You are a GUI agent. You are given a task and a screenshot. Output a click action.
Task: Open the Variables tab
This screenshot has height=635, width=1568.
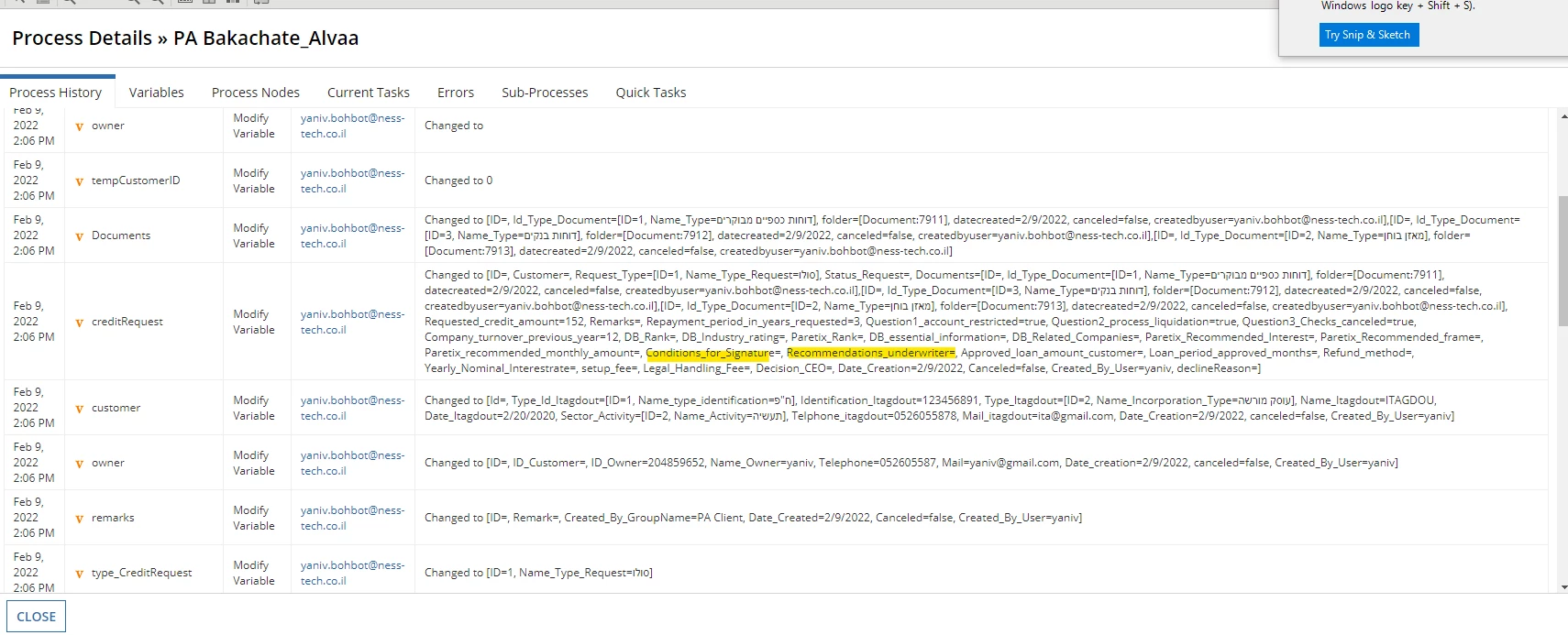pyautogui.click(x=156, y=93)
